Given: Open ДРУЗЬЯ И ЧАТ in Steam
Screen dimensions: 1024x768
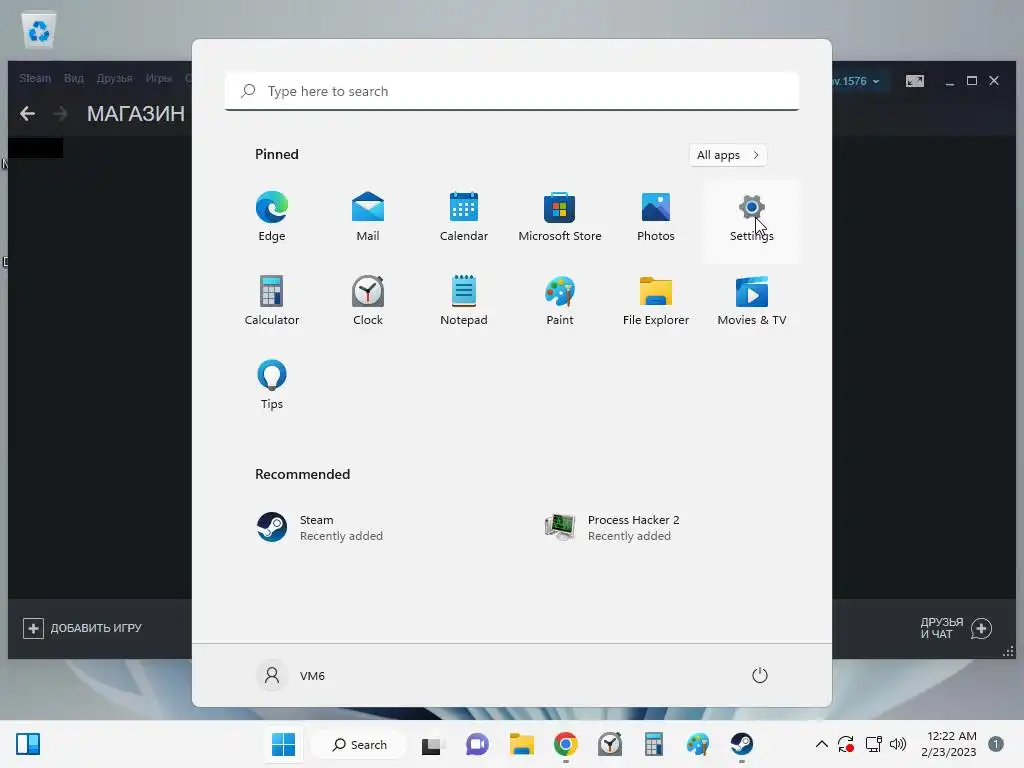Looking at the screenshot, I should pyautogui.click(x=956, y=628).
